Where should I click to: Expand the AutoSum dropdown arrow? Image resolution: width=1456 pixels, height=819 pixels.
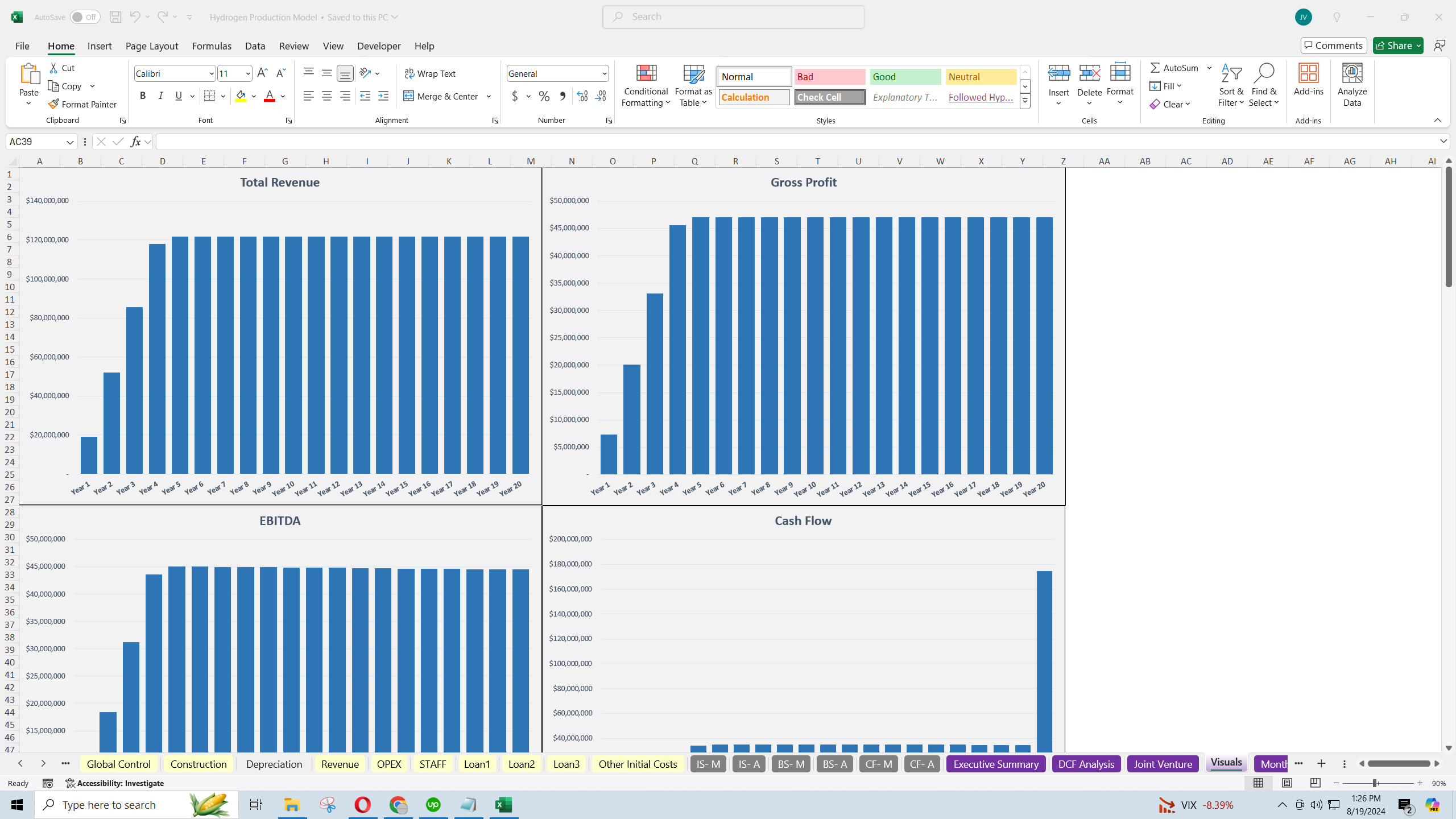pos(1210,68)
